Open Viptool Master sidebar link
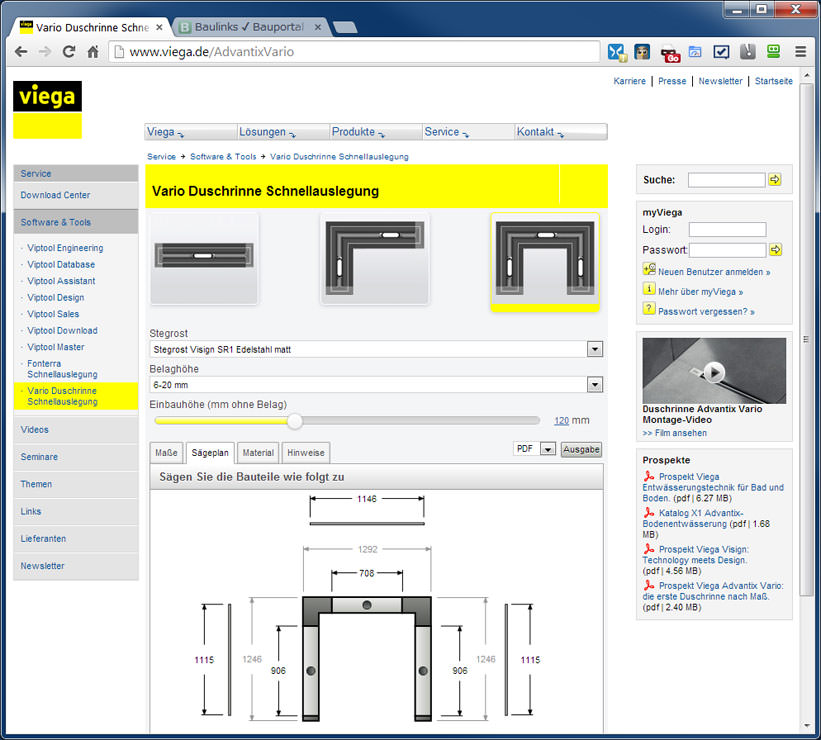Viewport: 821px width, 740px height. point(56,347)
